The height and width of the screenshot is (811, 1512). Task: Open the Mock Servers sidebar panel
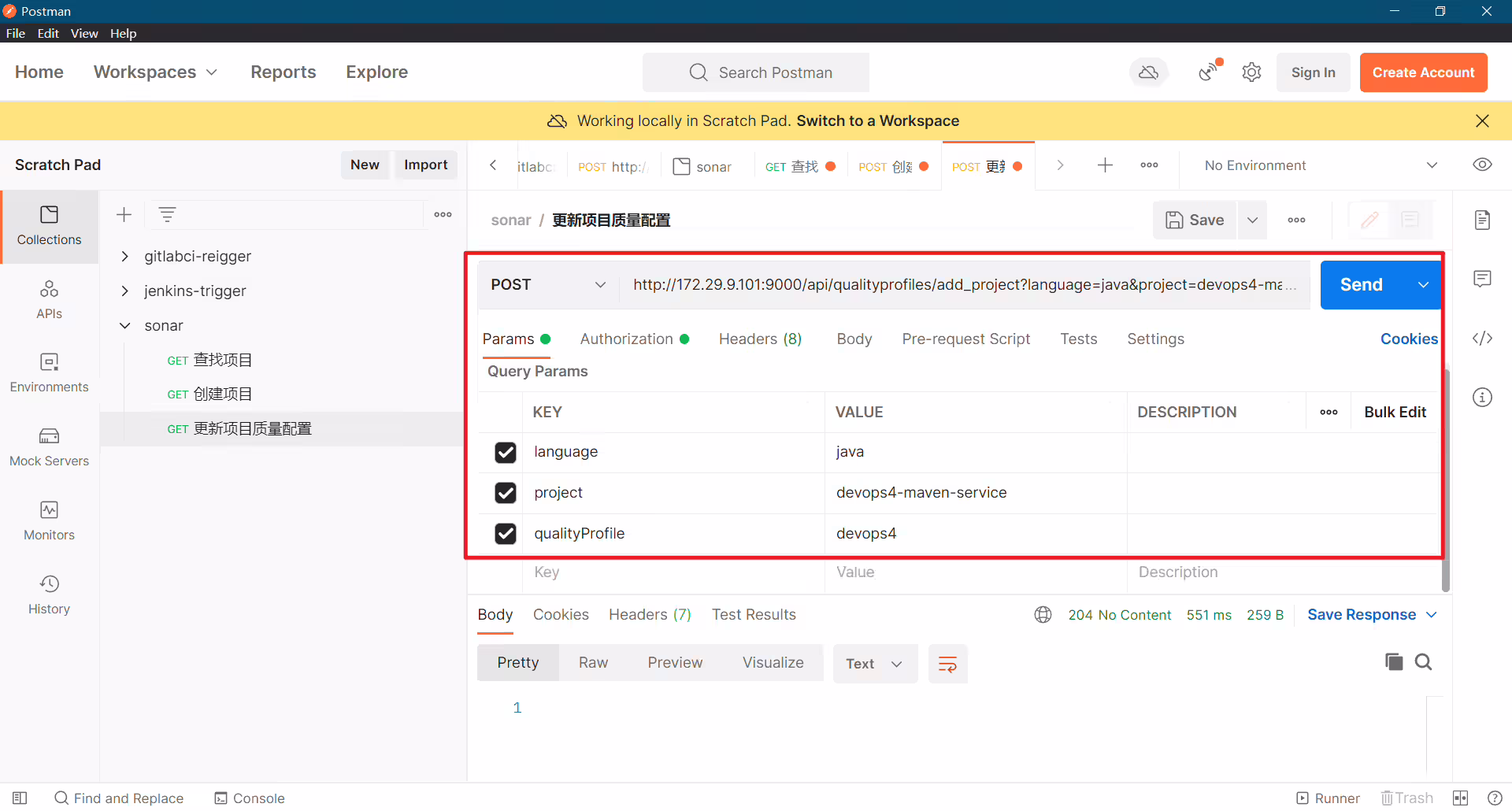(x=49, y=447)
